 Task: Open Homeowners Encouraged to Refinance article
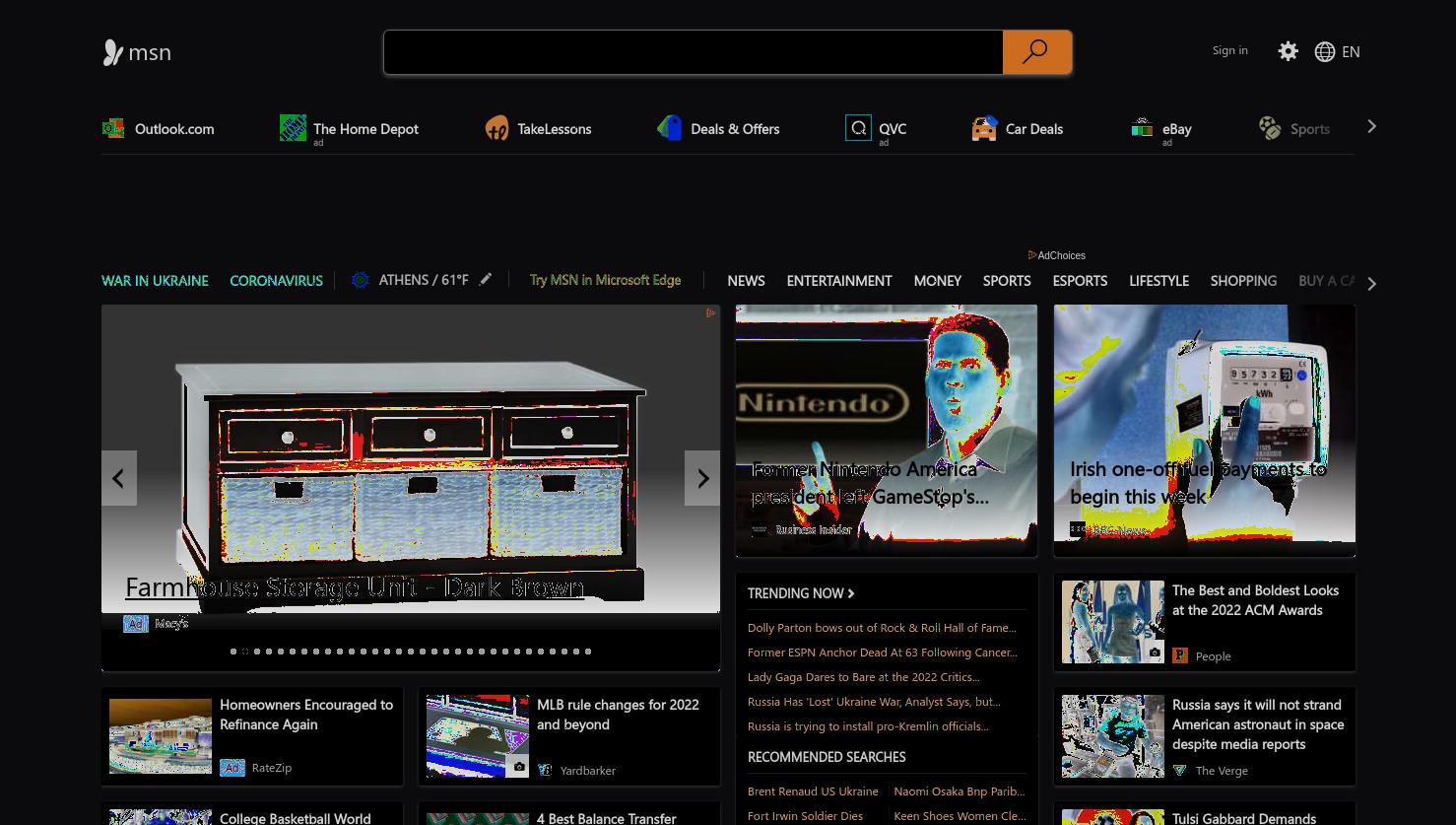[306, 714]
